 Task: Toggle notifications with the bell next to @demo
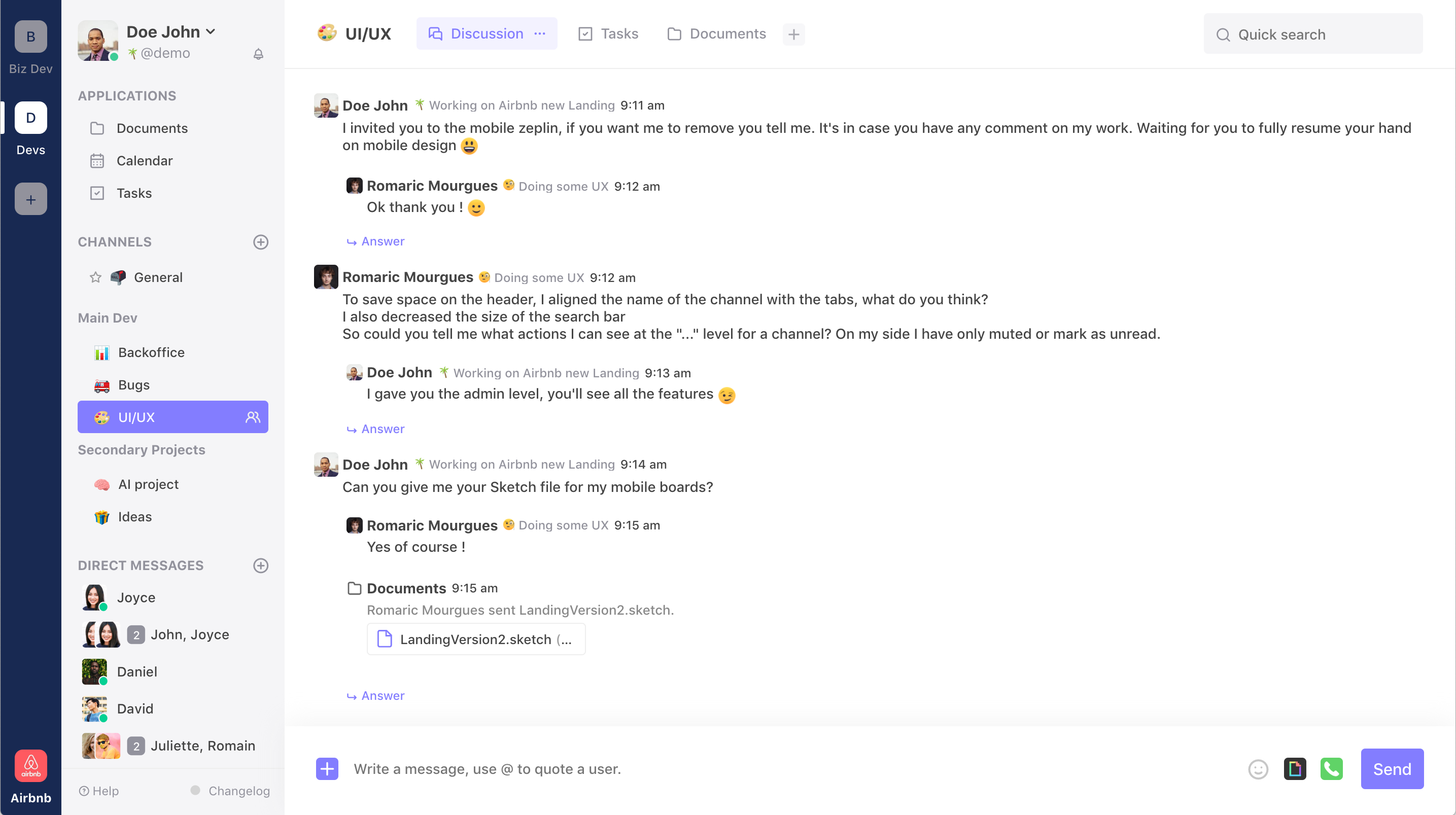pos(259,54)
